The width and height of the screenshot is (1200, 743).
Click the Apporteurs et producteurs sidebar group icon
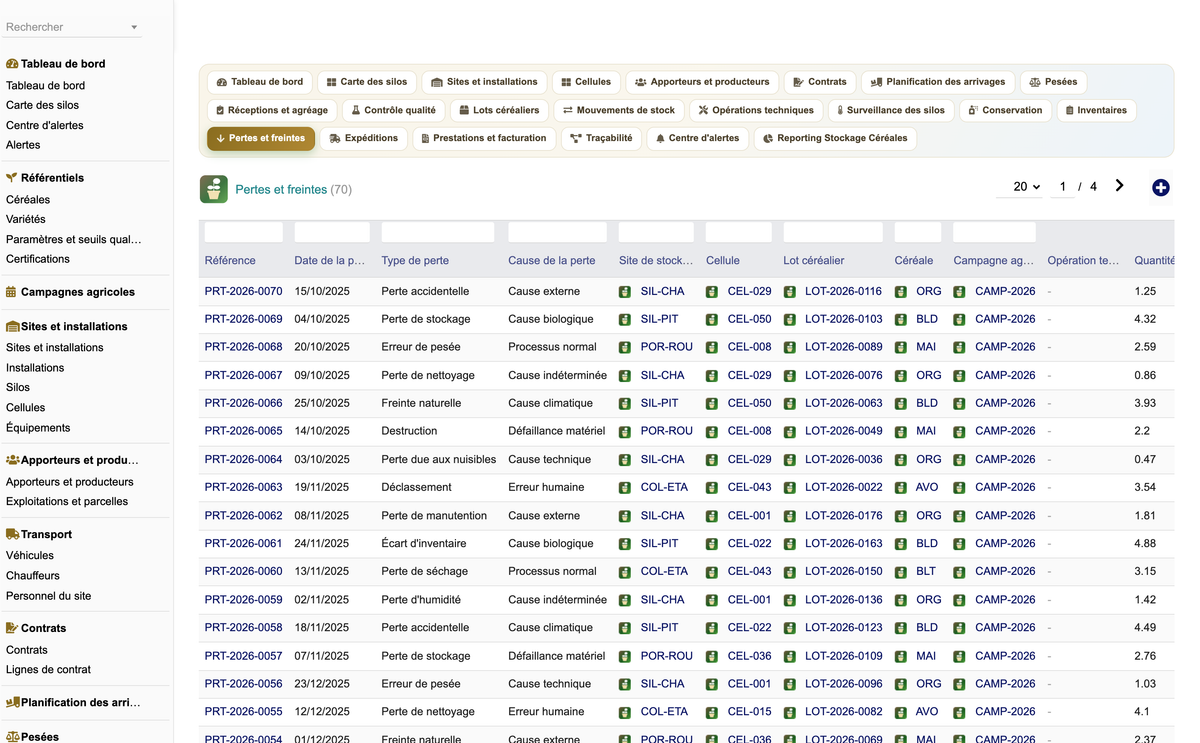click(x=12, y=460)
